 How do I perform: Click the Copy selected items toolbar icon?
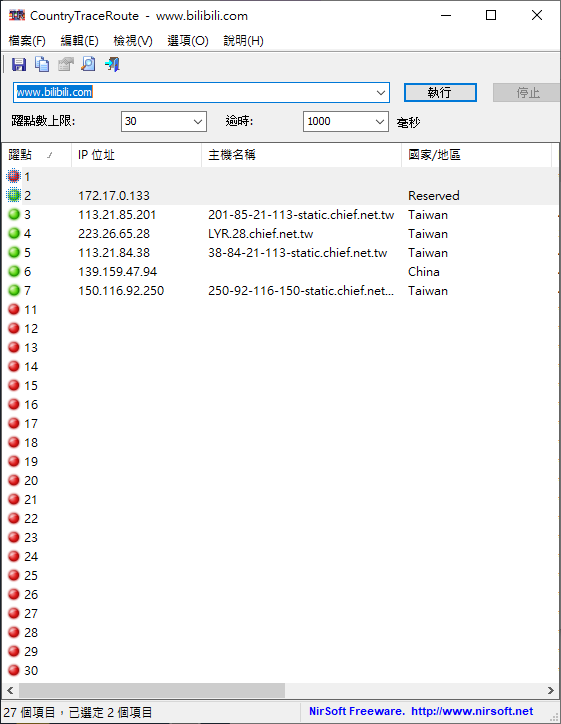(x=42, y=64)
